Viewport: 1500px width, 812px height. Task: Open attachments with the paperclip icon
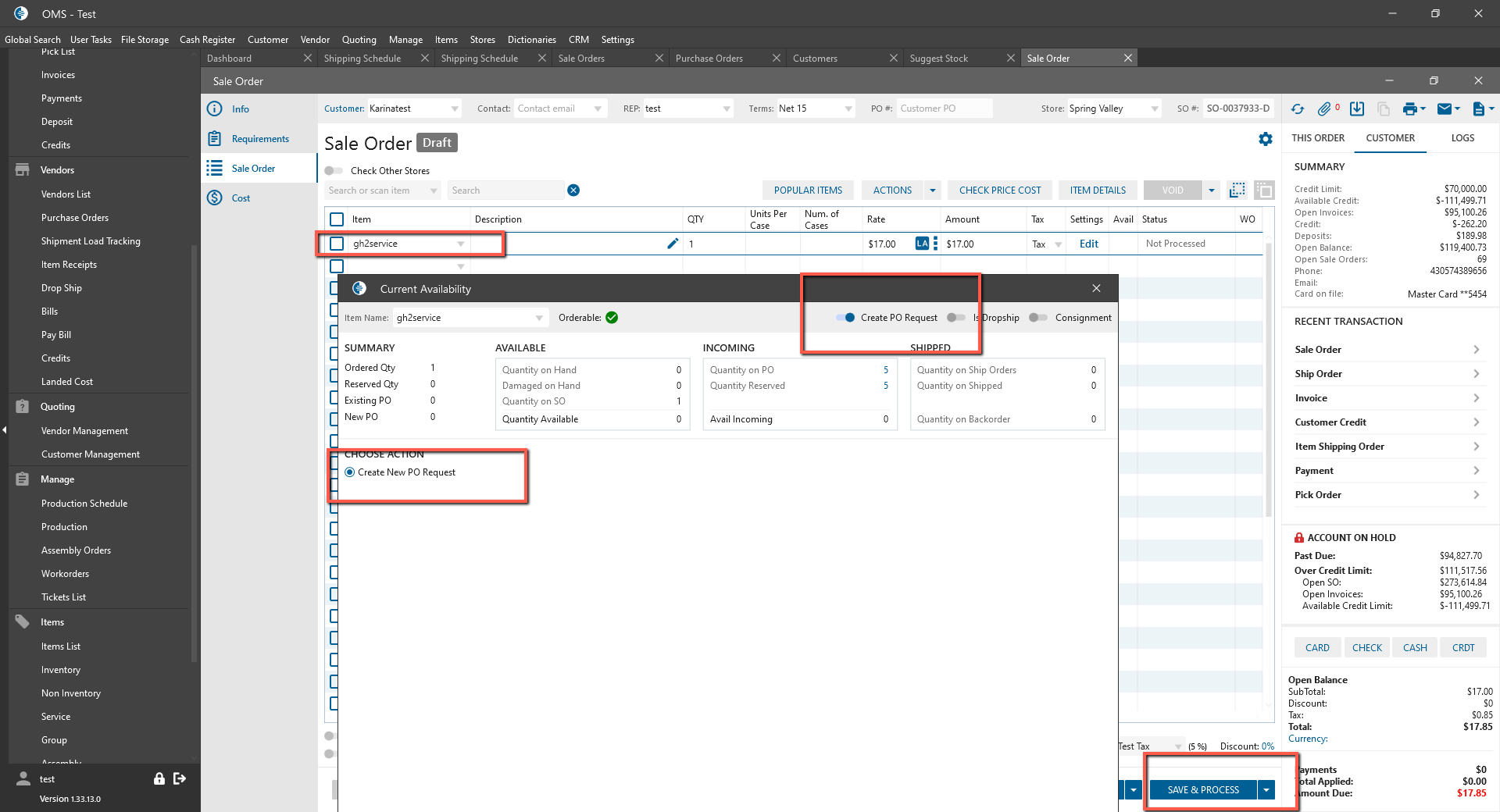point(1324,109)
